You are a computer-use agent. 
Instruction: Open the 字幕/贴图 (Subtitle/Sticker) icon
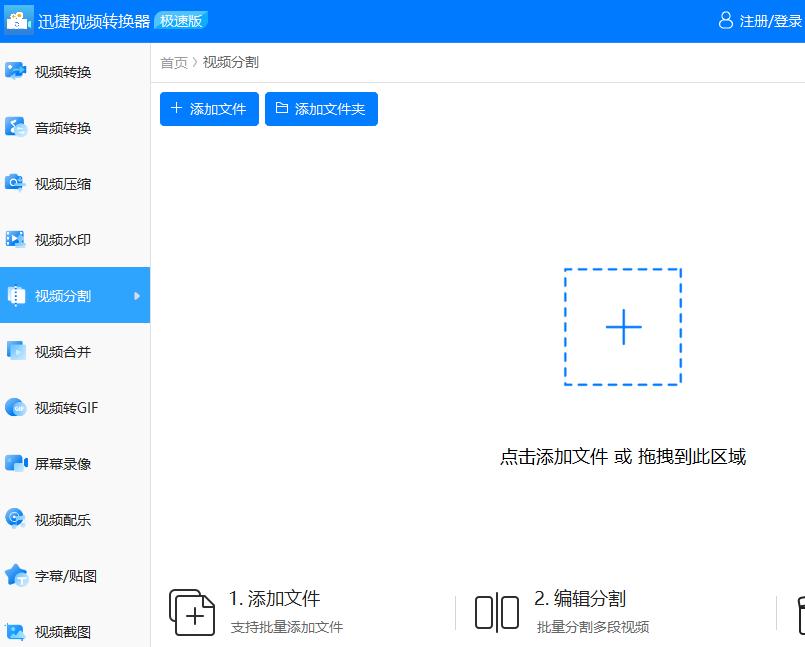[x=16, y=575]
